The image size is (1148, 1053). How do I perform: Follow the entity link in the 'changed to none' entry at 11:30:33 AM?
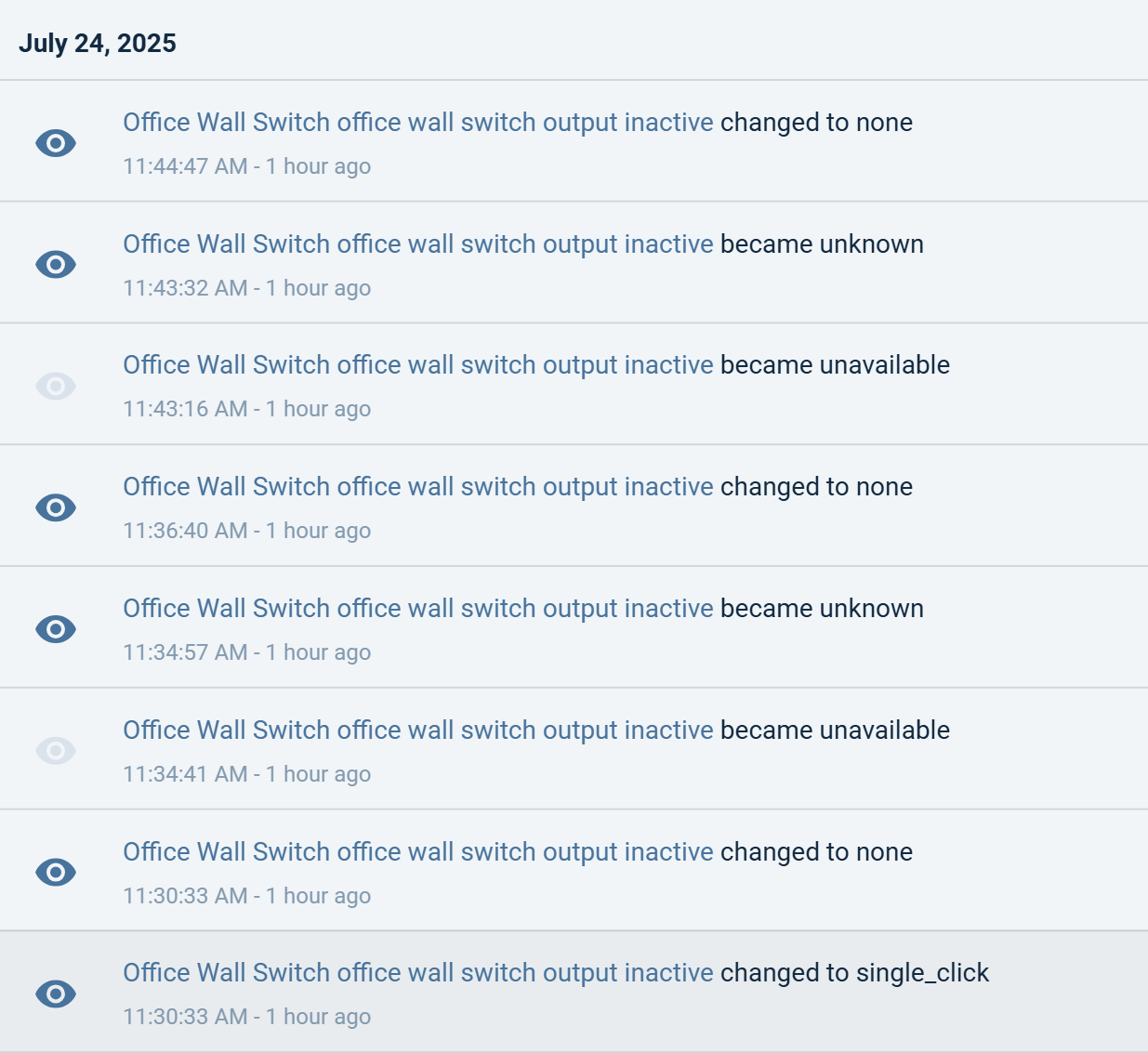coord(418,852)
